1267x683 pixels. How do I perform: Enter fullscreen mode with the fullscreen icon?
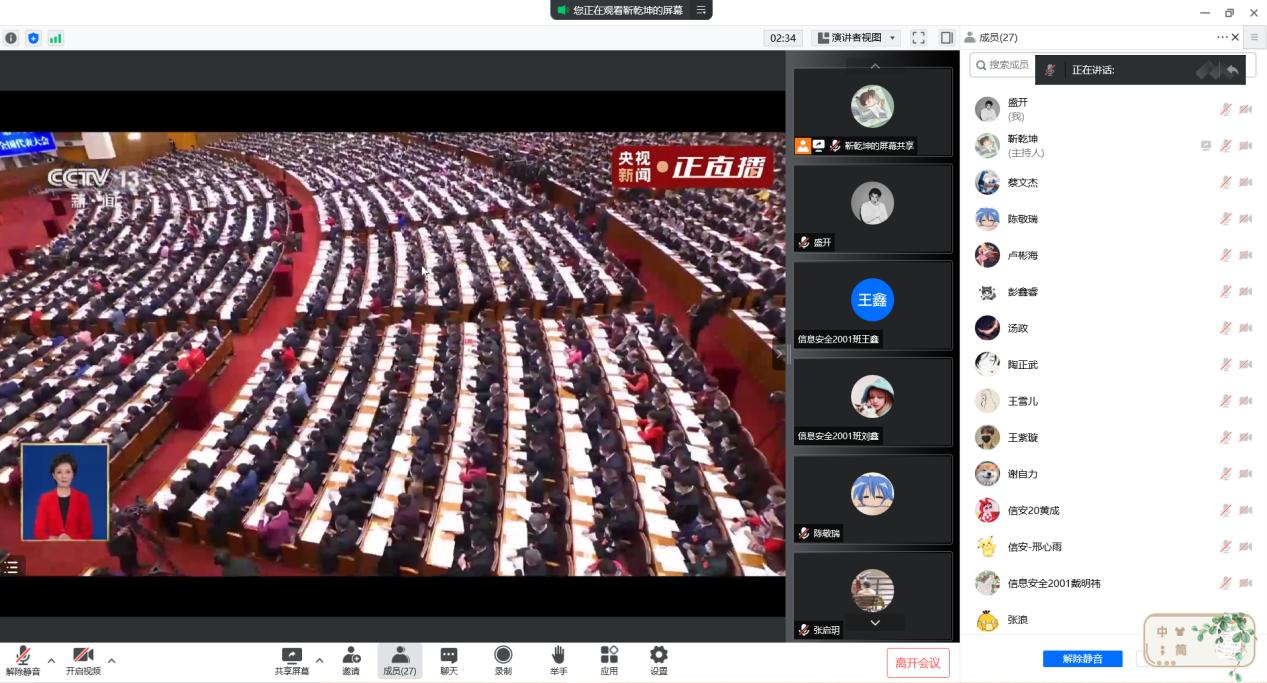[918, 38]
